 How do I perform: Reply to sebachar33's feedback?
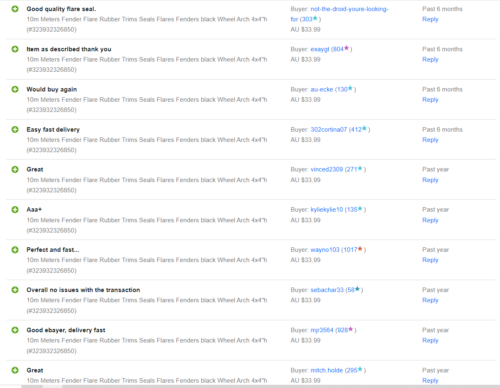[430, 300]
